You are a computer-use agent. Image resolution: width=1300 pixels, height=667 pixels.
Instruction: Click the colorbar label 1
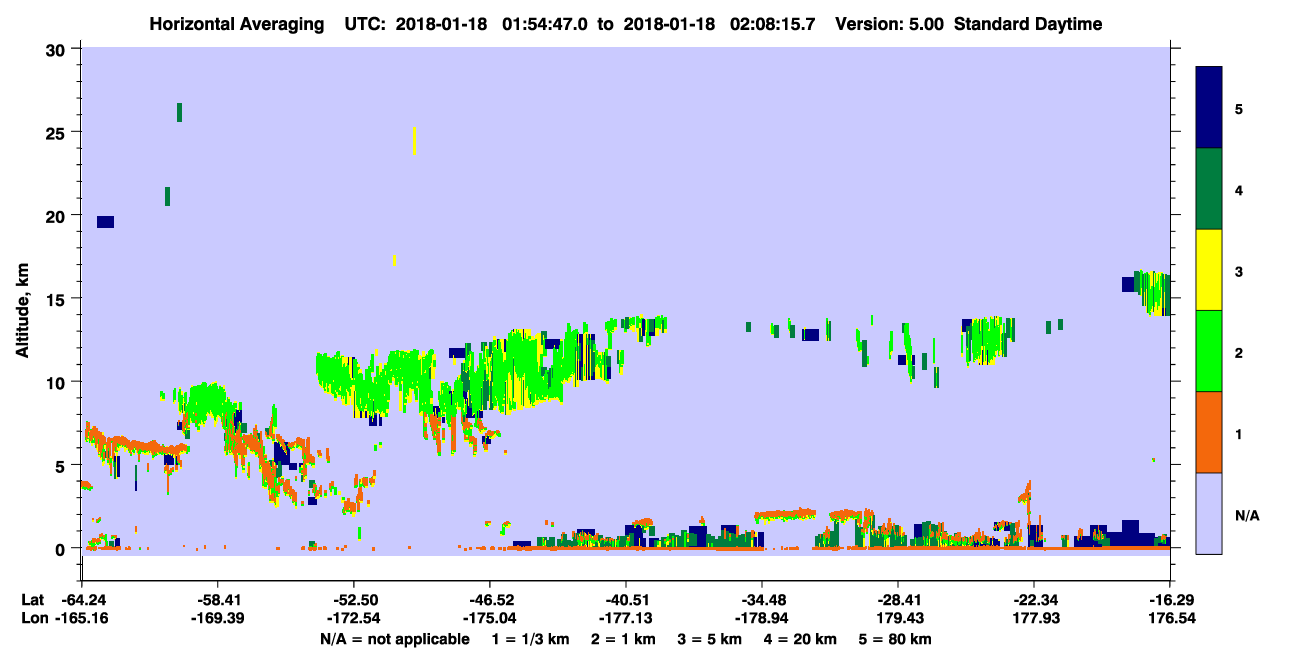pyautogui.click(x=1239, y=432)
